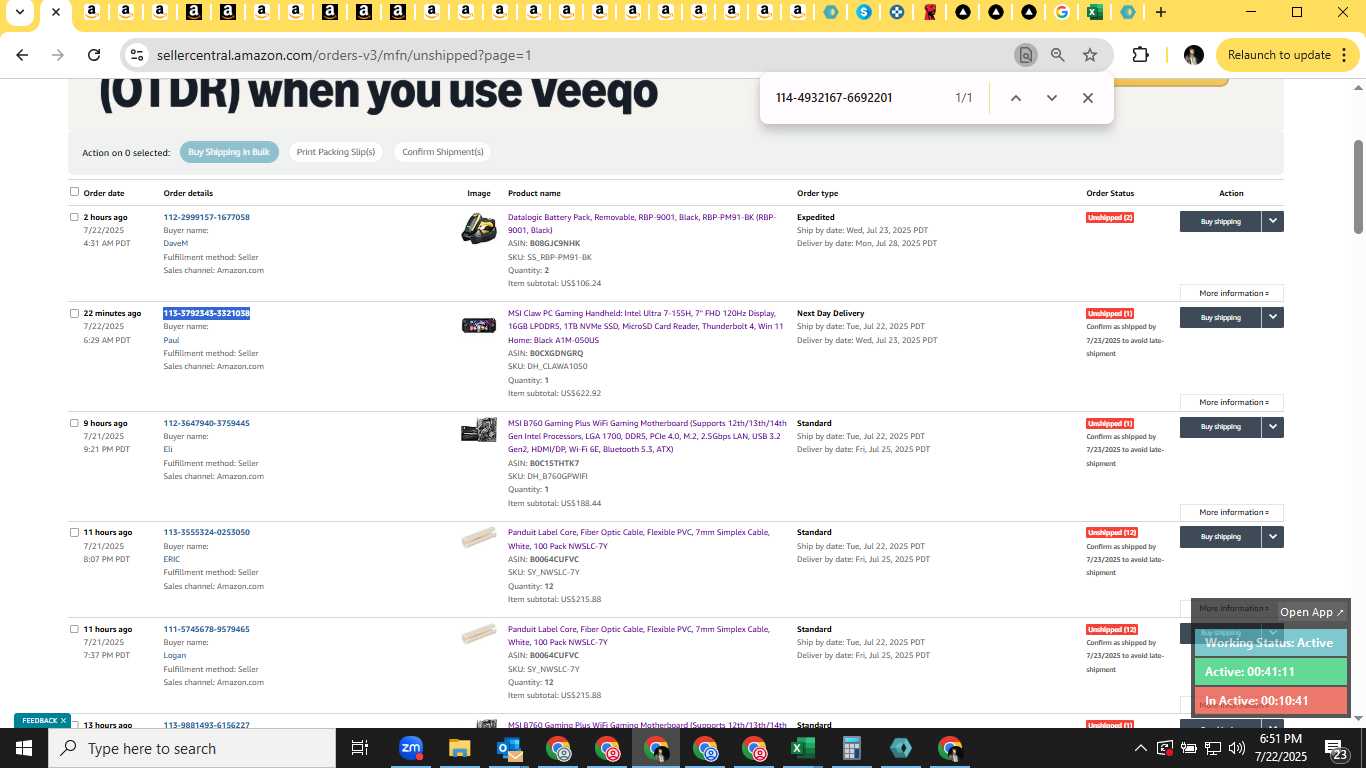Jump to next find result
Screen dimensions: 1366x768
[1051, 98]
